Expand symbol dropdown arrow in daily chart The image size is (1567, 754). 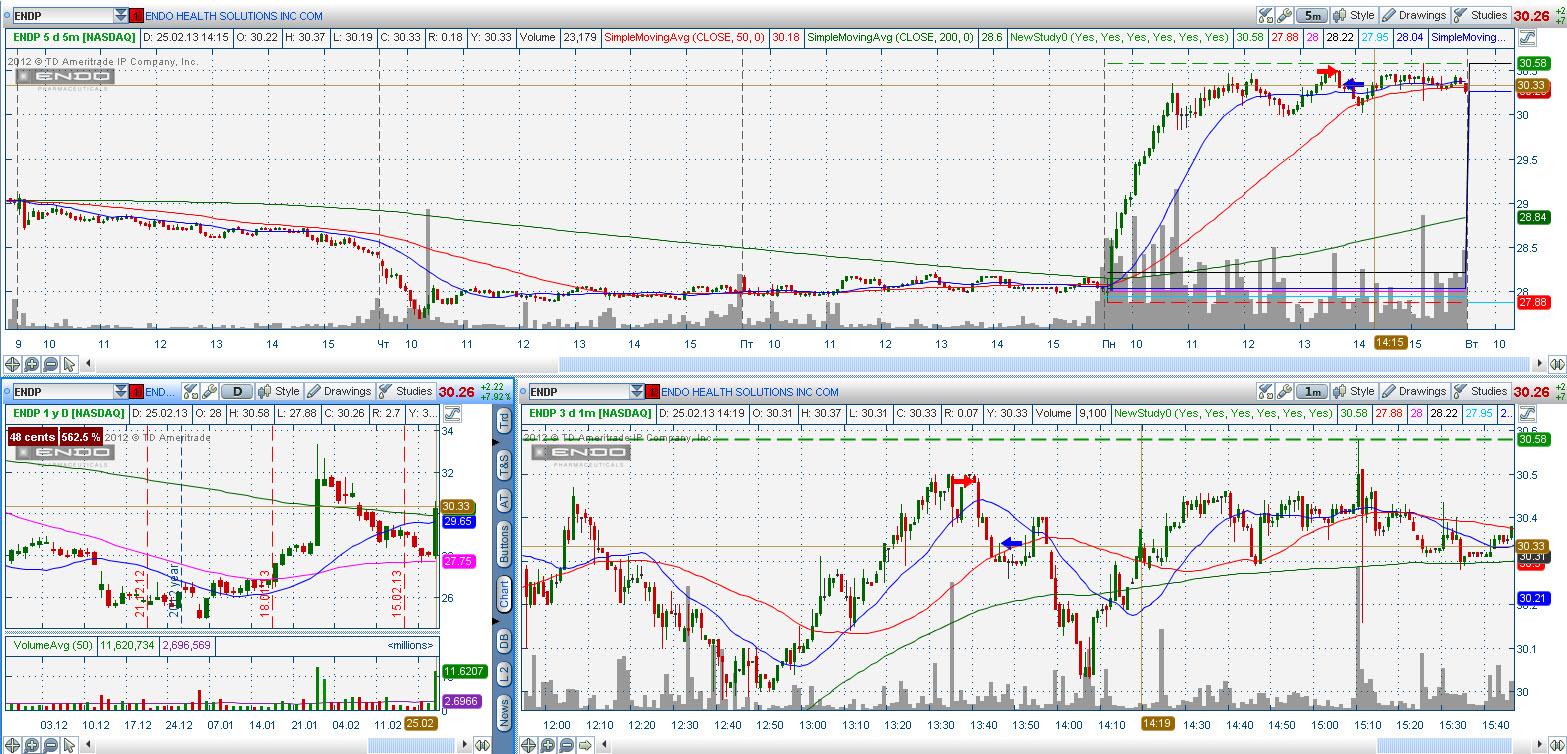click(x=120, y=392)
